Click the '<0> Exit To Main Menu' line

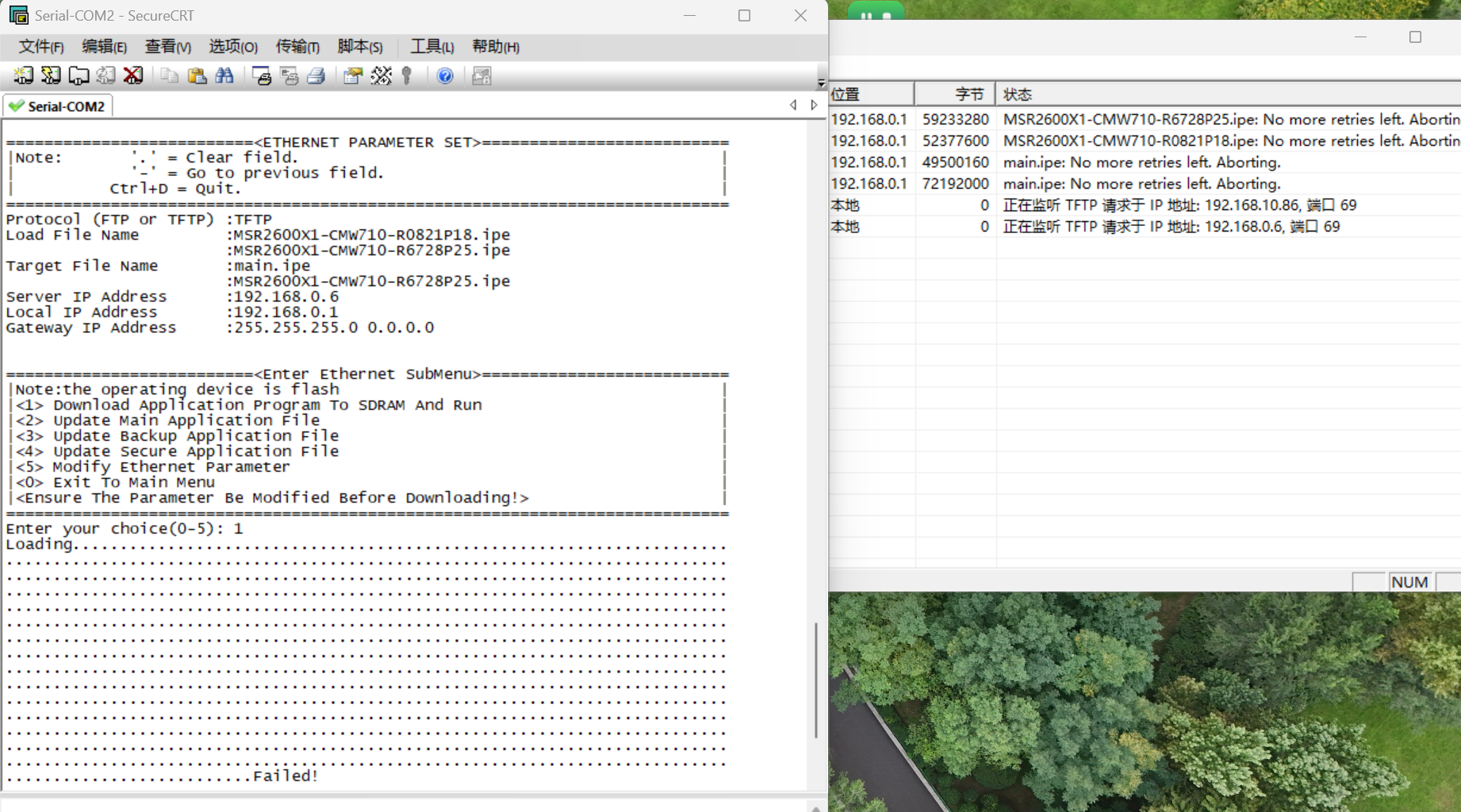[x=115, y=482]
